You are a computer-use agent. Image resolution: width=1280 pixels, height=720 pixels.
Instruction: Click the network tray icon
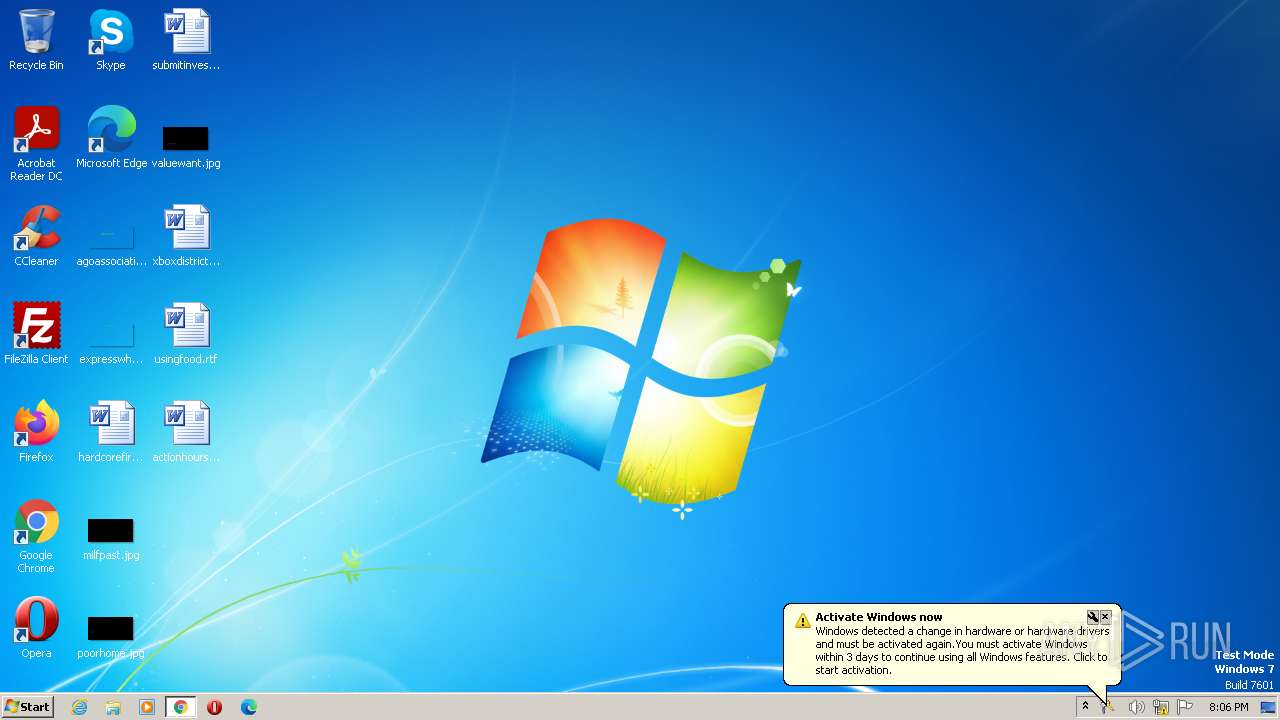(1160, 707)
